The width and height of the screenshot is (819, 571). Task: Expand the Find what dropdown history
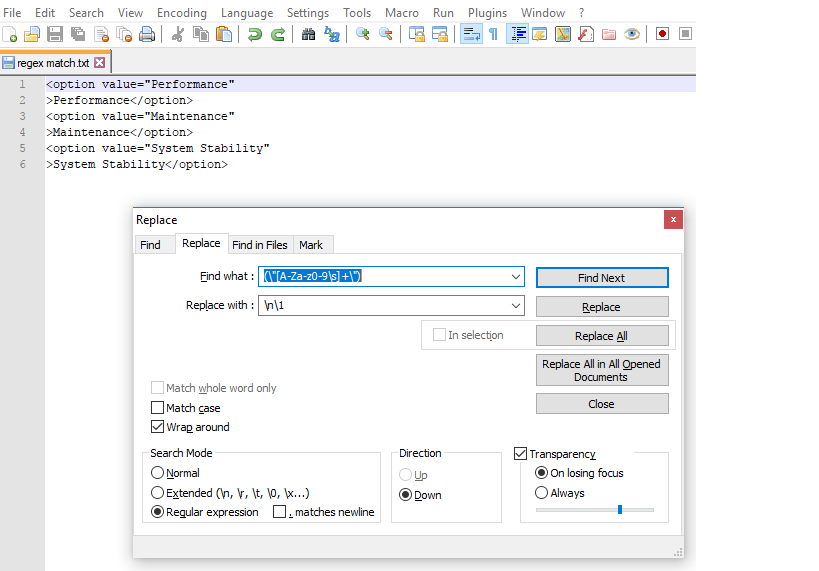click(516, 276)
